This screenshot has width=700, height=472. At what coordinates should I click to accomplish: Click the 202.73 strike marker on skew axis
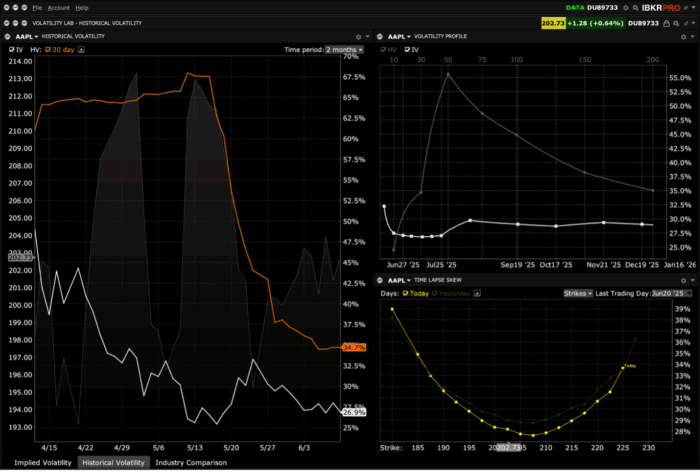coord(508,447)
